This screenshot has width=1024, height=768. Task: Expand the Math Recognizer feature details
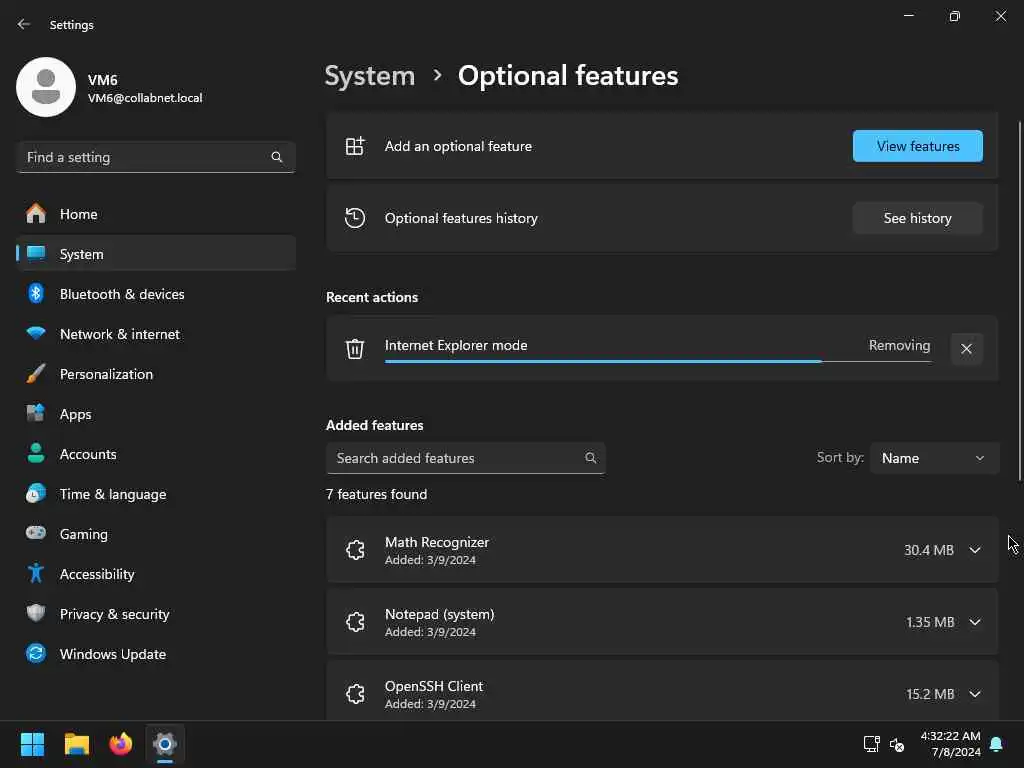coord(975,550)
